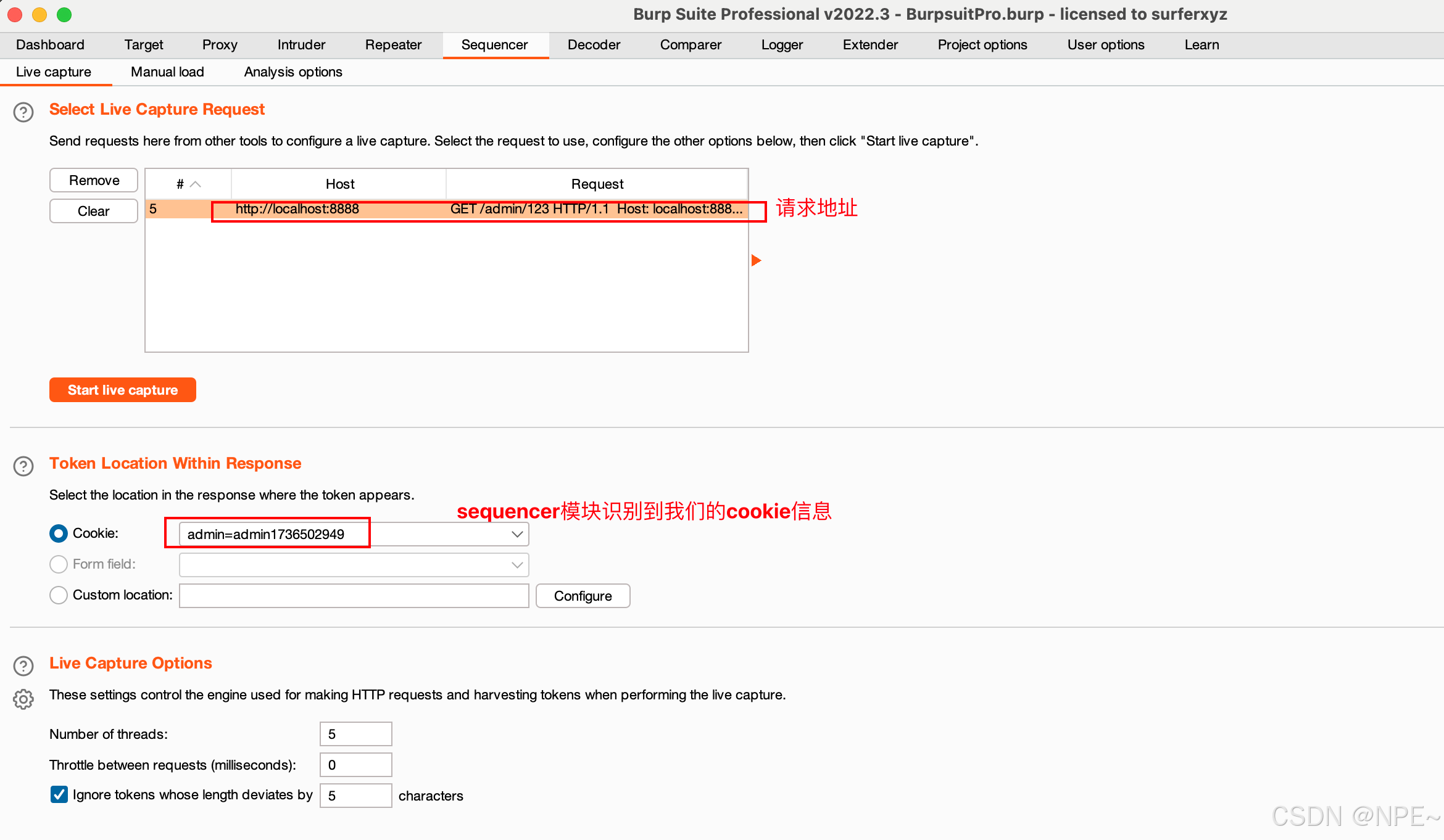Click help icon for Token Location section
The height and width of the screenshot is (840, 1444).
[x=23, y=466]
